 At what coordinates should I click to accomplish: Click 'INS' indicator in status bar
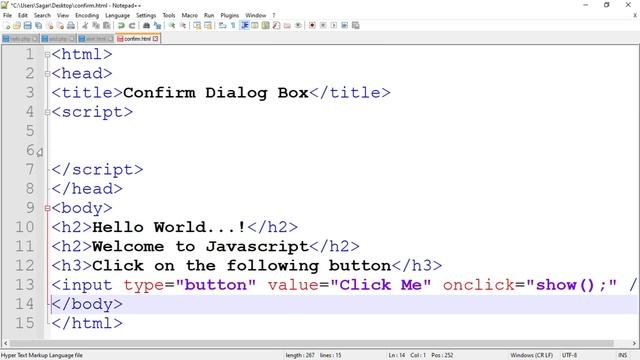[x=622, y=355]
